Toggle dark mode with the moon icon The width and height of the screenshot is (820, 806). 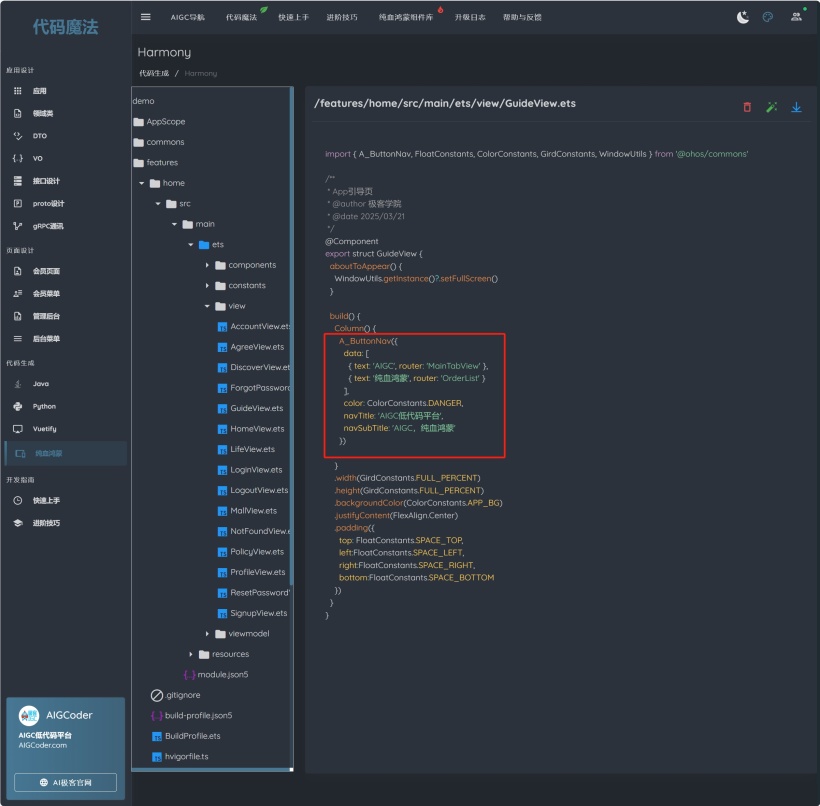tap(742, 17)
